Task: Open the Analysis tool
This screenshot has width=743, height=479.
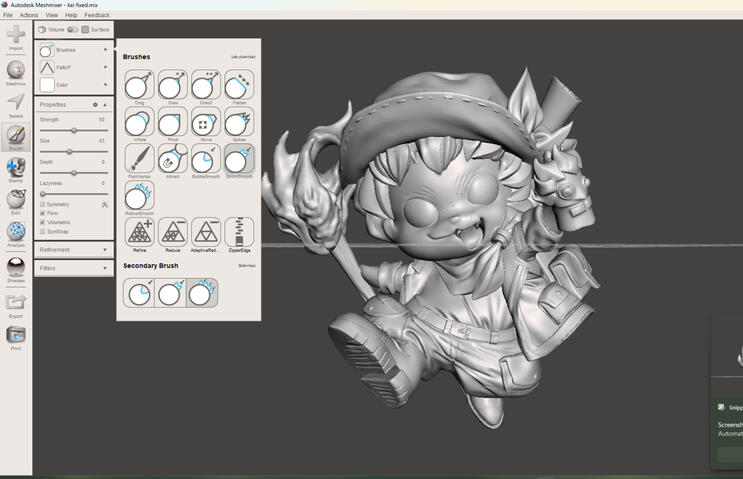Action: click(16, 234)
